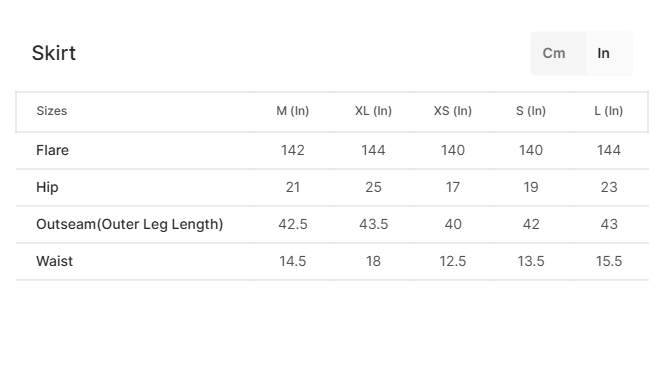Select the Hip row label
This screenshot has width=666, height=371.
[47, 187]
